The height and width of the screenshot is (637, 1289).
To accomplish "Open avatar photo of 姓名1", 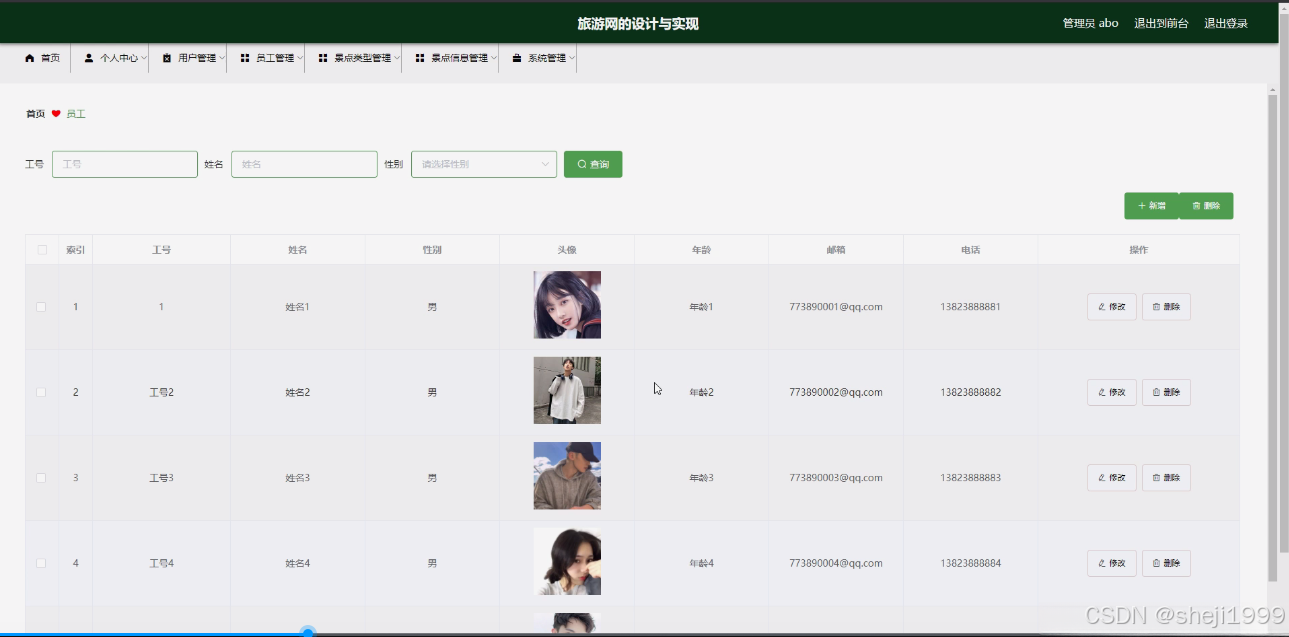I will click(567, 305).
